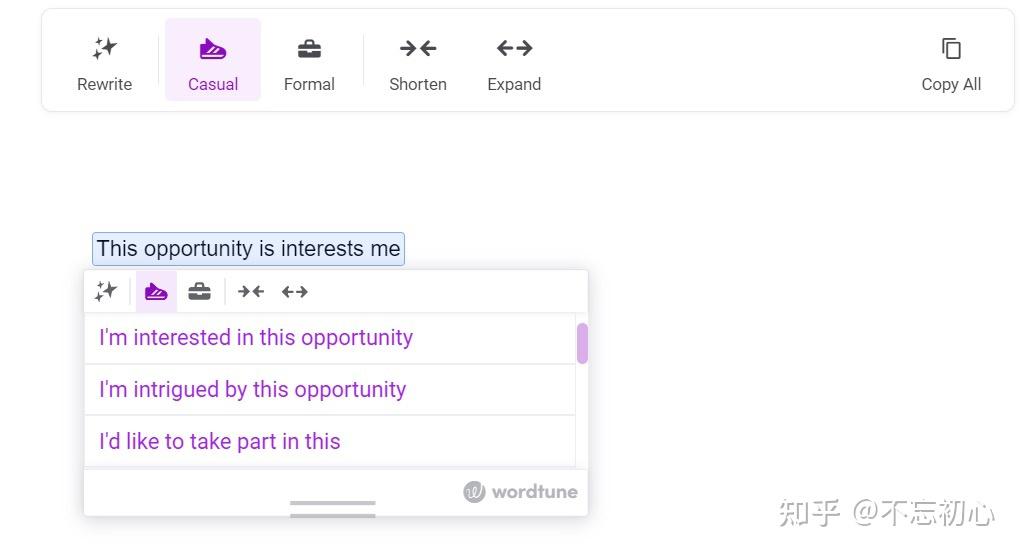Open the wordtune logo link
The width and height of the screenshot is (1021, 554).
tap(520, 492)
